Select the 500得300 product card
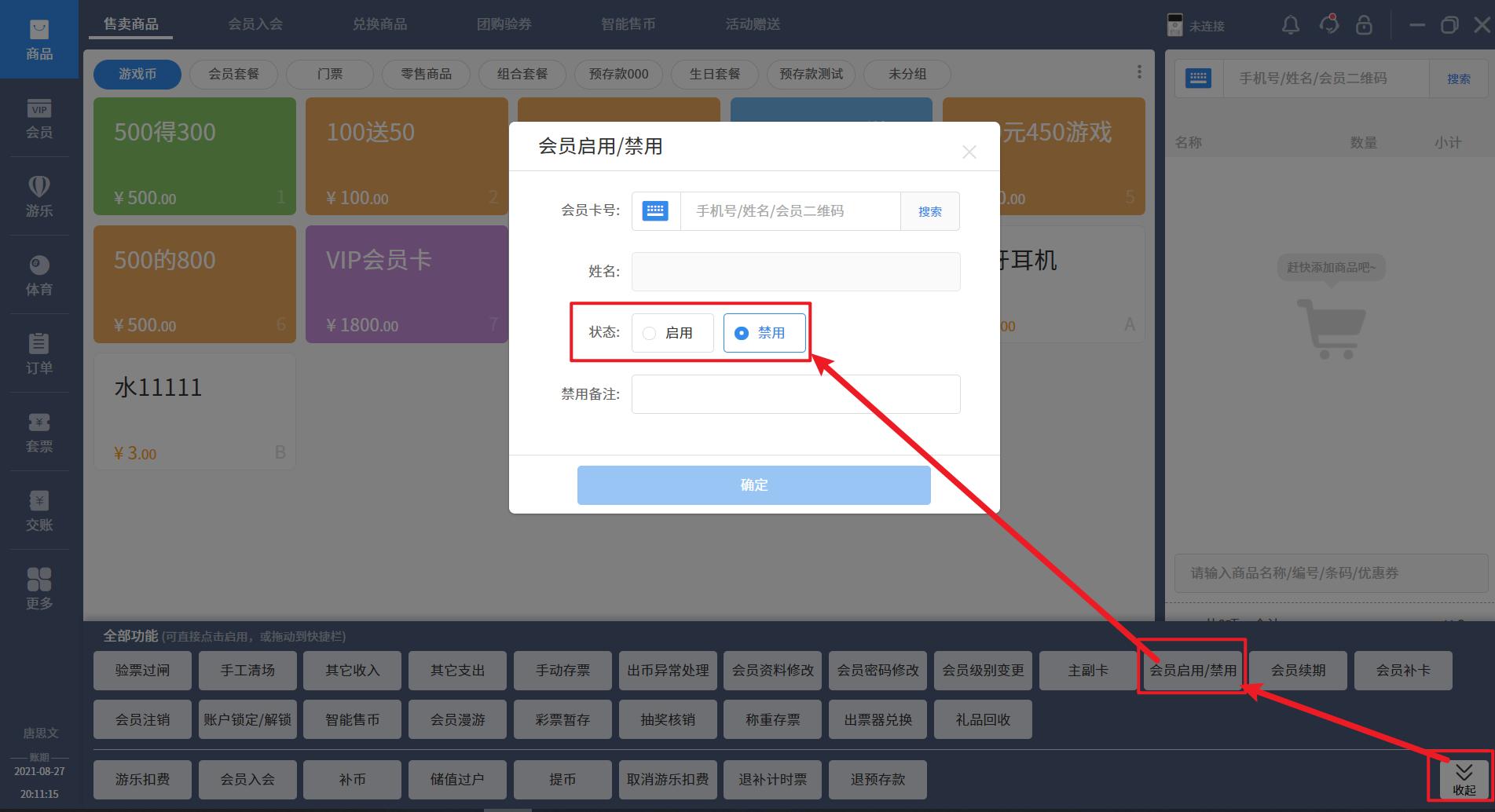The image size is (1495, 812). coord(195,156)
